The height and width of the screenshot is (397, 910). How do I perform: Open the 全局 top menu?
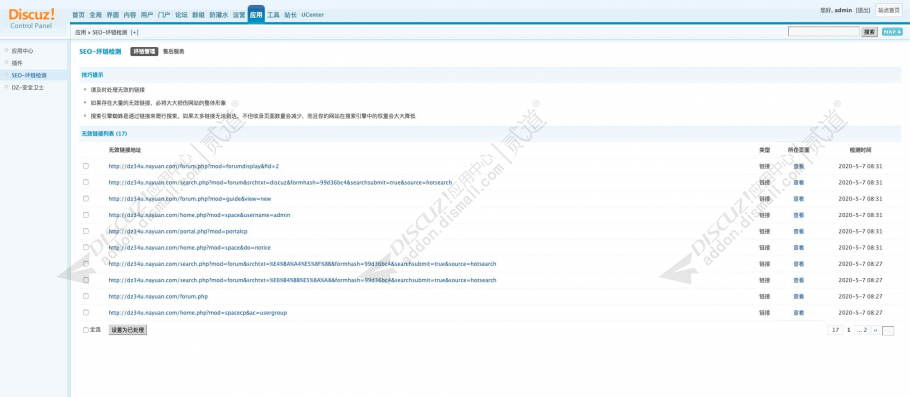point(96,15)
